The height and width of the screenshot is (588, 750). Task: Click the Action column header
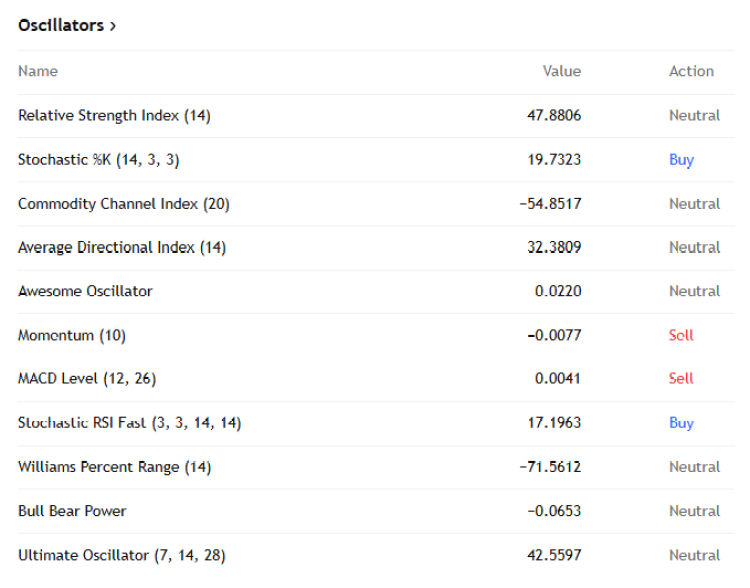click(x=691, y=71)
